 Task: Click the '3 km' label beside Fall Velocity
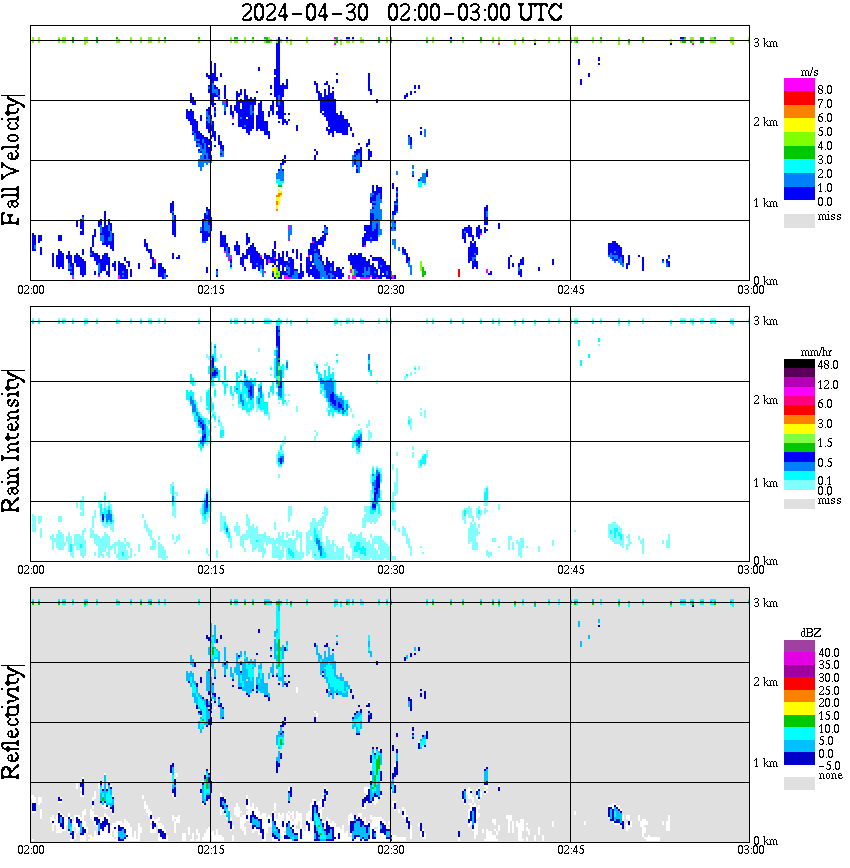click(x=765, y=43)
